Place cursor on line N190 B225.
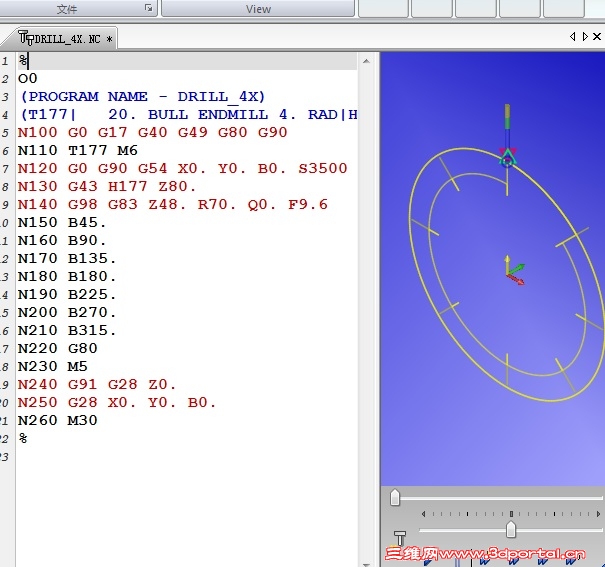The width and height of the screenshot is (605, 567). [x=67, y=295]
